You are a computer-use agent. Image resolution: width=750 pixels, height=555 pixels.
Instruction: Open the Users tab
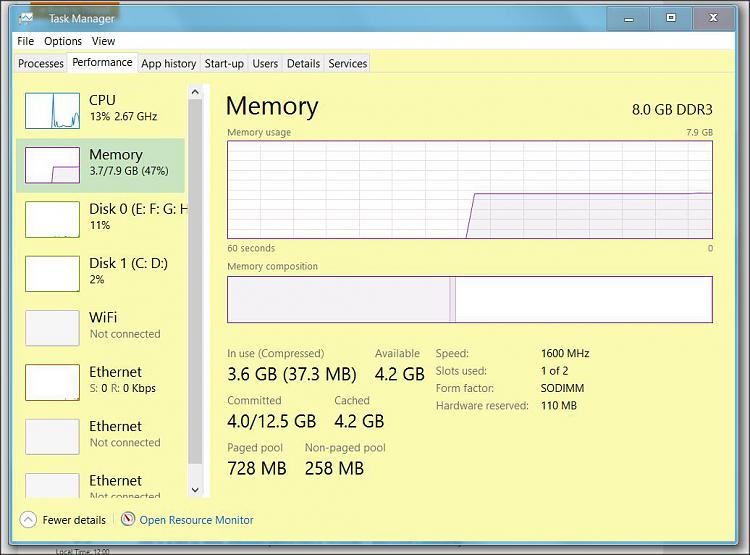[x=265, y=63]
